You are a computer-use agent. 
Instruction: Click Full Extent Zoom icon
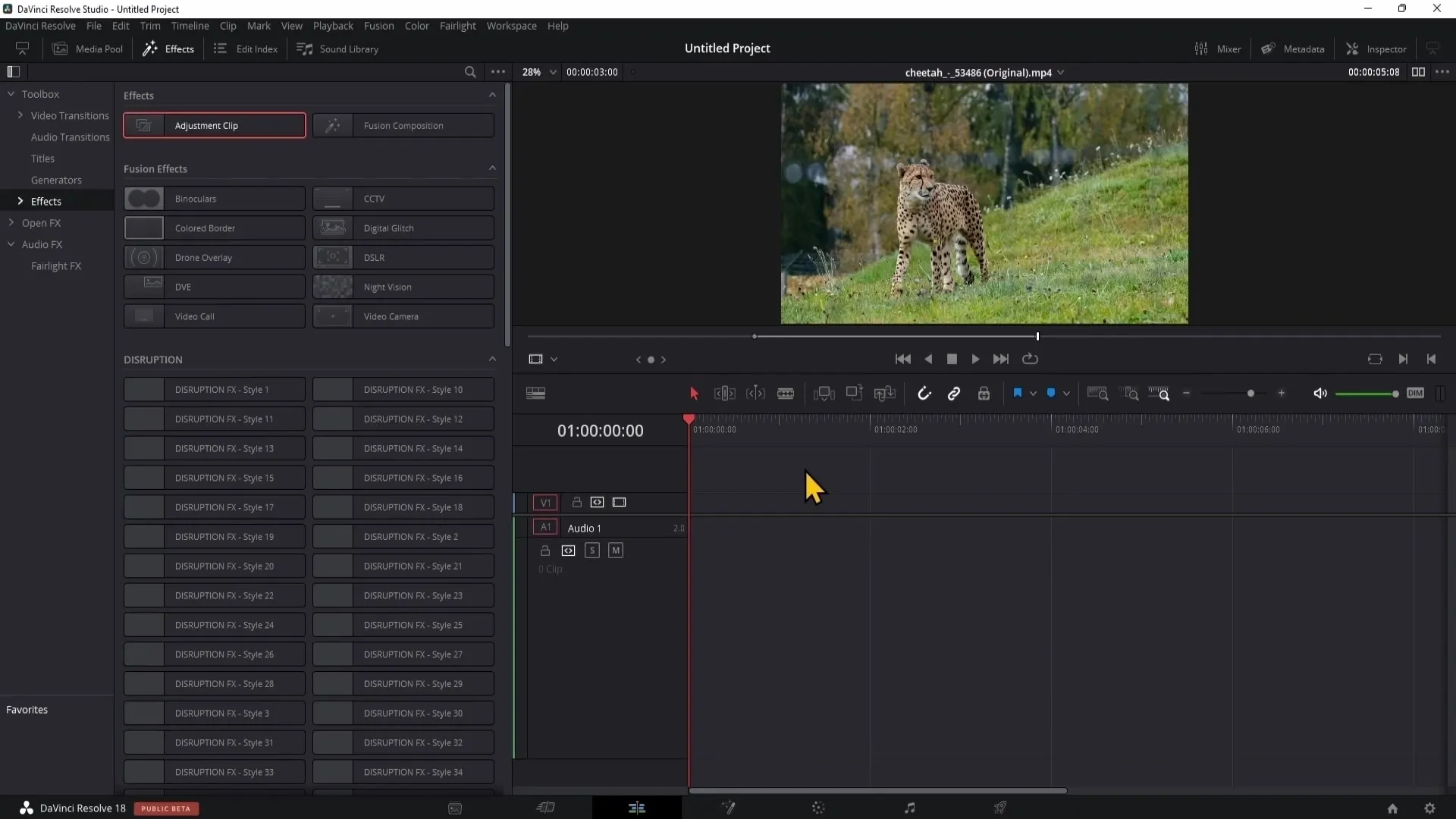coord(1097,394)
